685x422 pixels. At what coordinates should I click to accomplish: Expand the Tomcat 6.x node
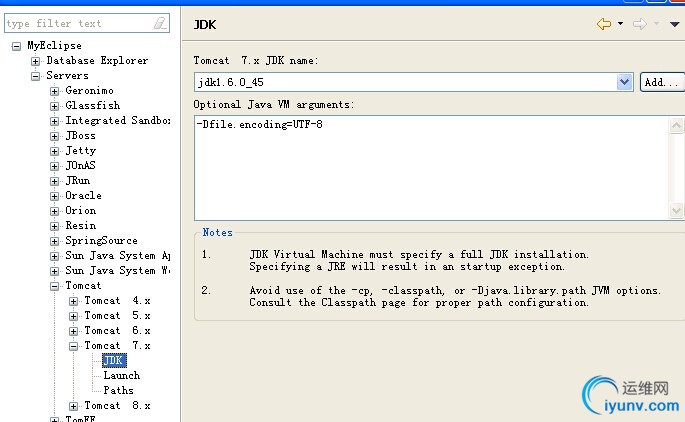click(x=73, y=331)
